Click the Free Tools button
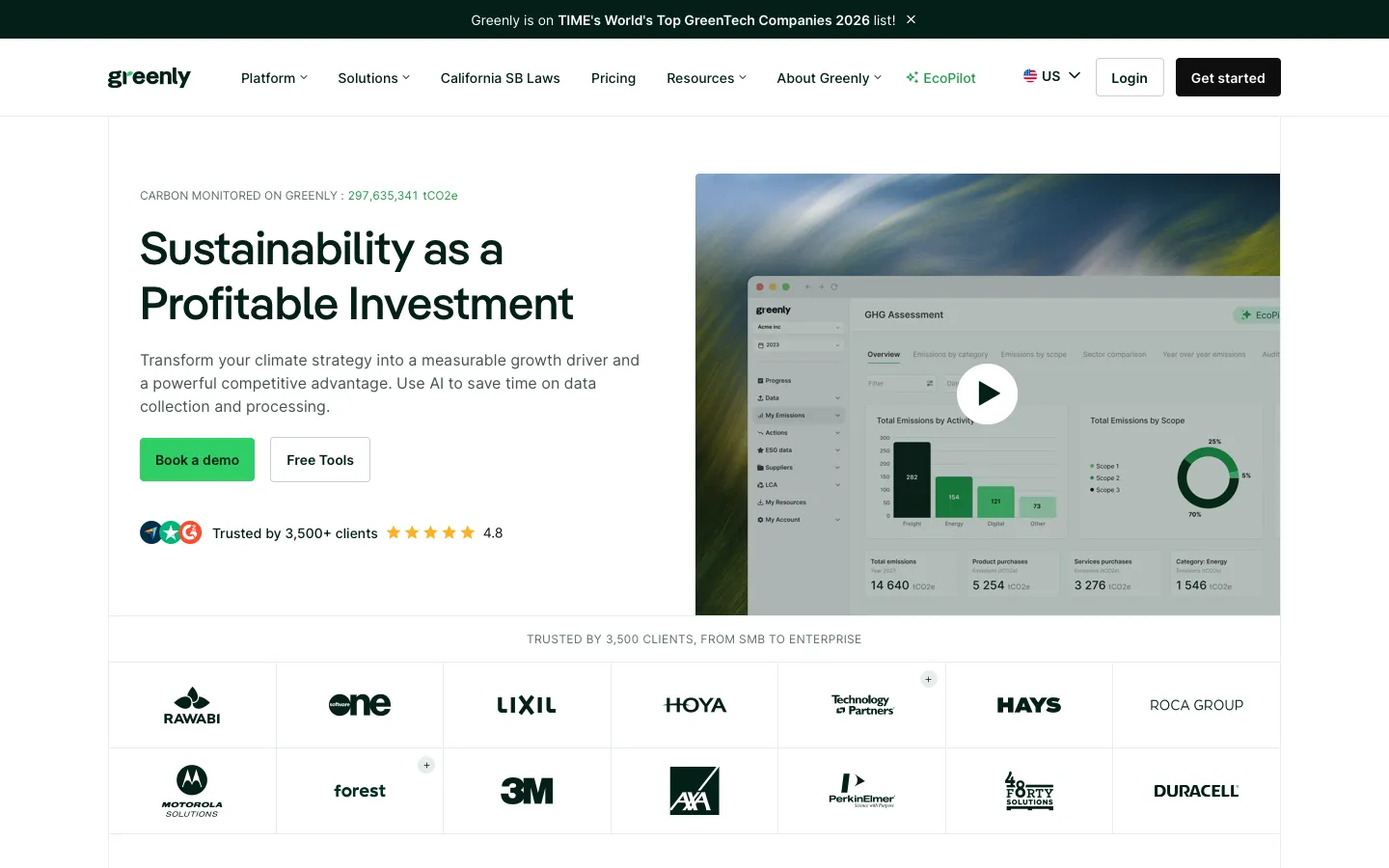The height and width of the screenshot is (868, 1389). 320,460
